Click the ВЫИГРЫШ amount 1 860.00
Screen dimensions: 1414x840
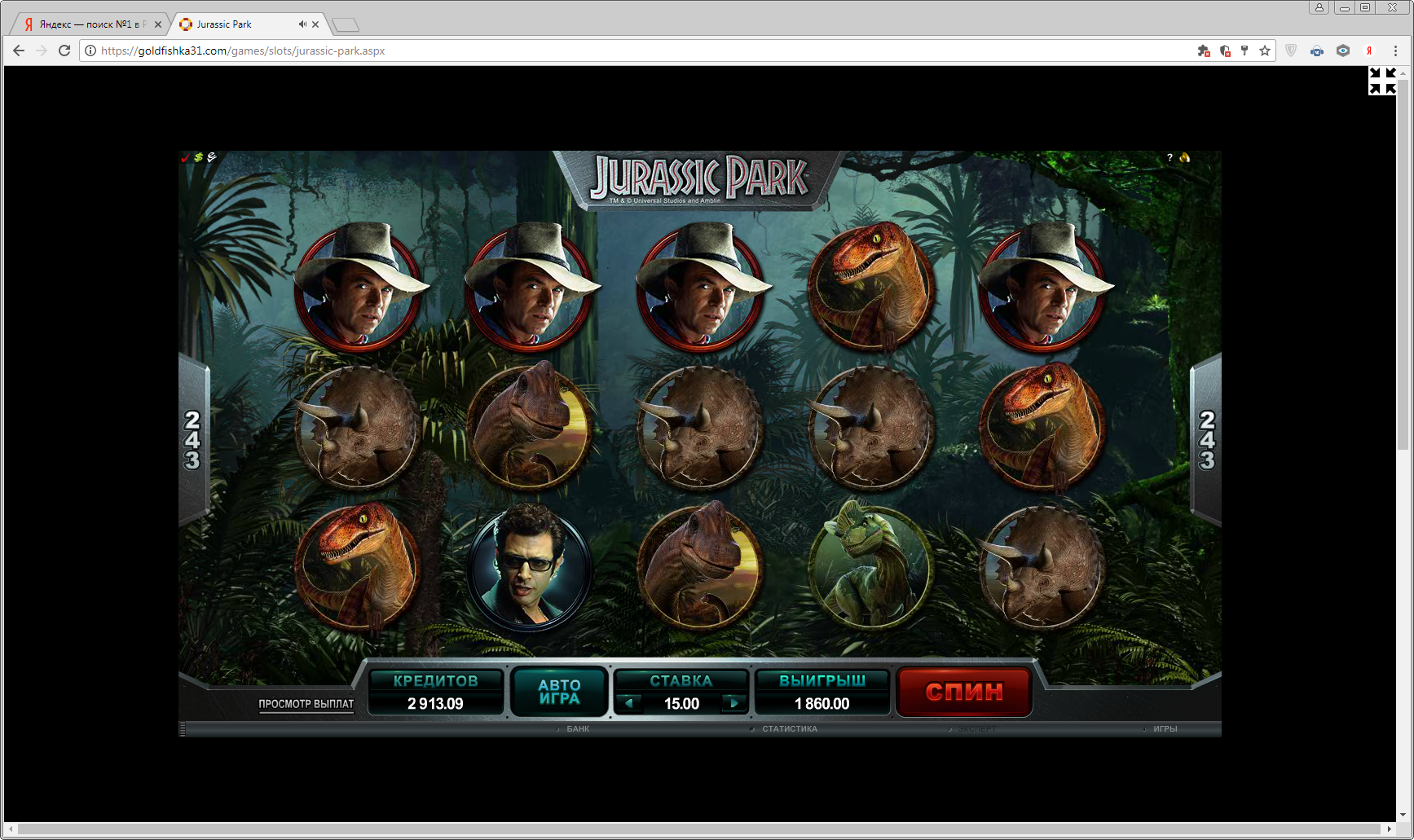[822, 703]
